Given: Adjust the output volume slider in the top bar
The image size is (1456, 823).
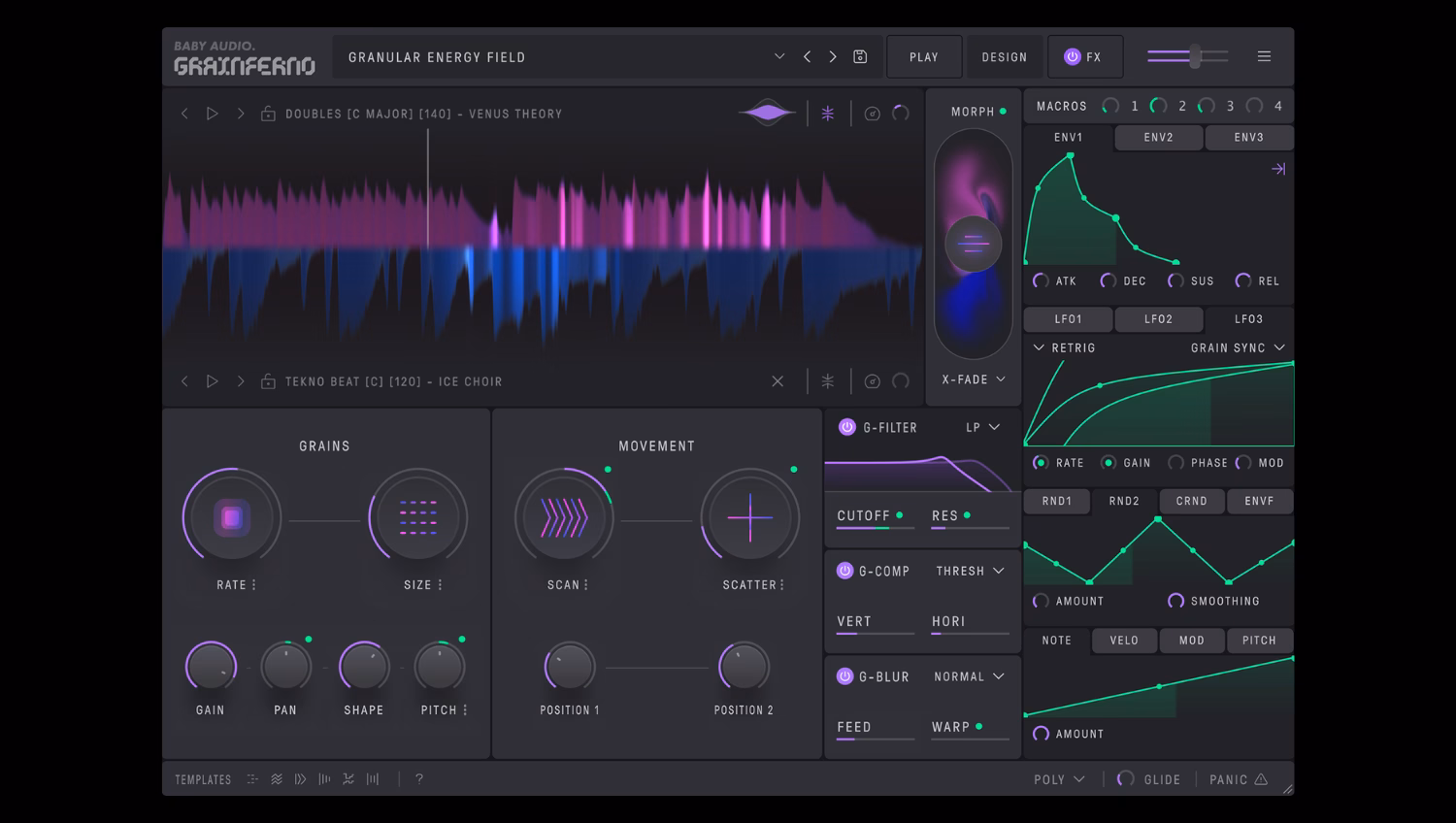Looking at the screenshot, I should (x=1196, y=56).
